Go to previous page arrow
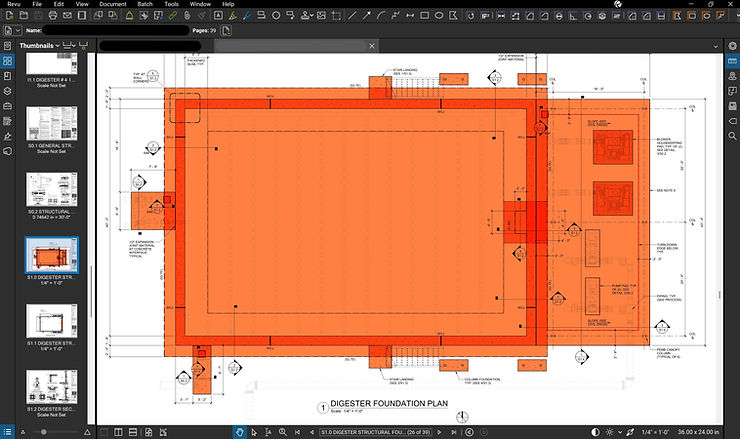Viewport: 740px width, 439px height. coord(312,432)
